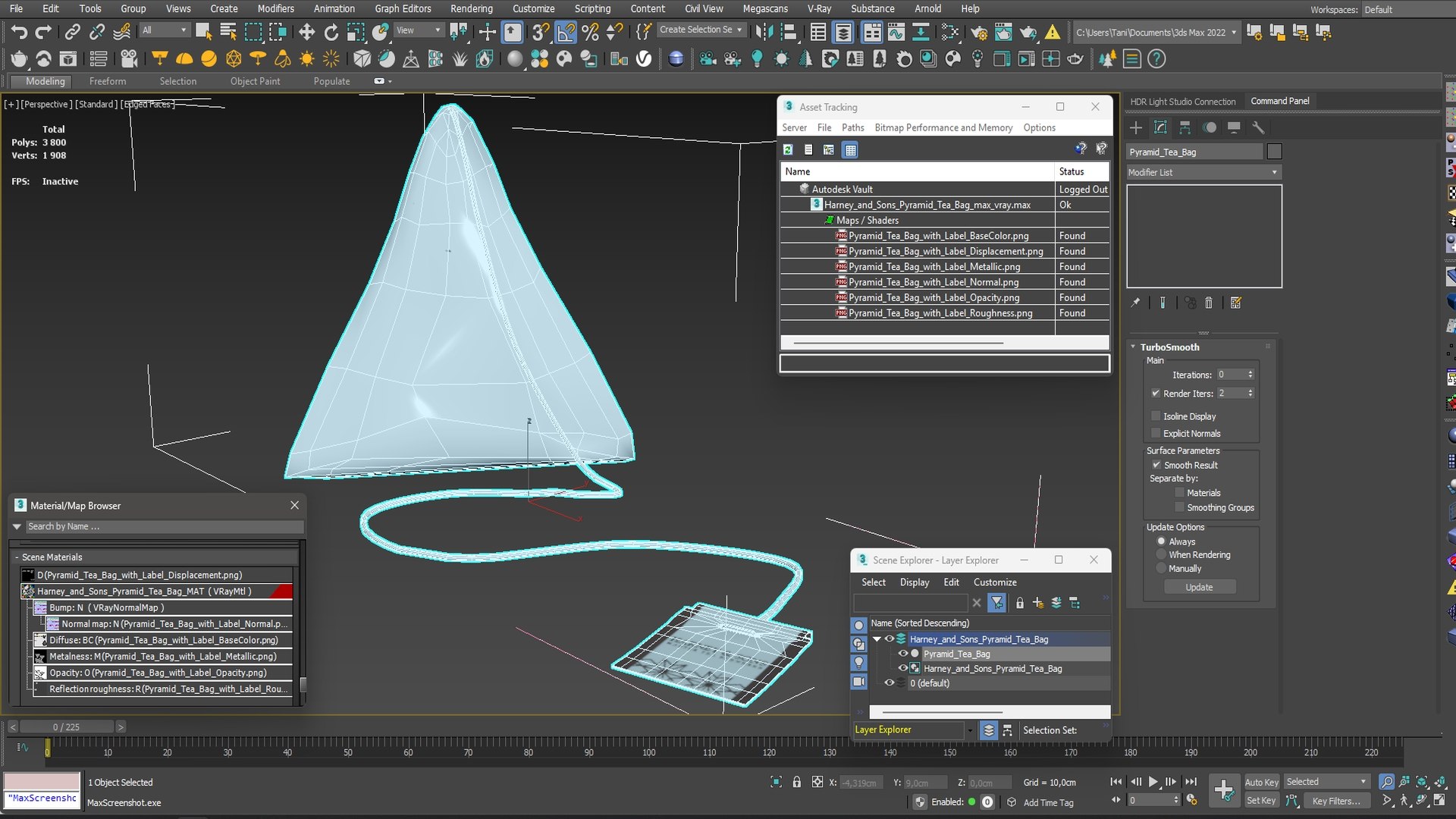The height and width of the screenshot is (819, 1456).
Task: Click the object color swatch beside Pyramid_Tea_Bag name
Action: [1274, 152]
